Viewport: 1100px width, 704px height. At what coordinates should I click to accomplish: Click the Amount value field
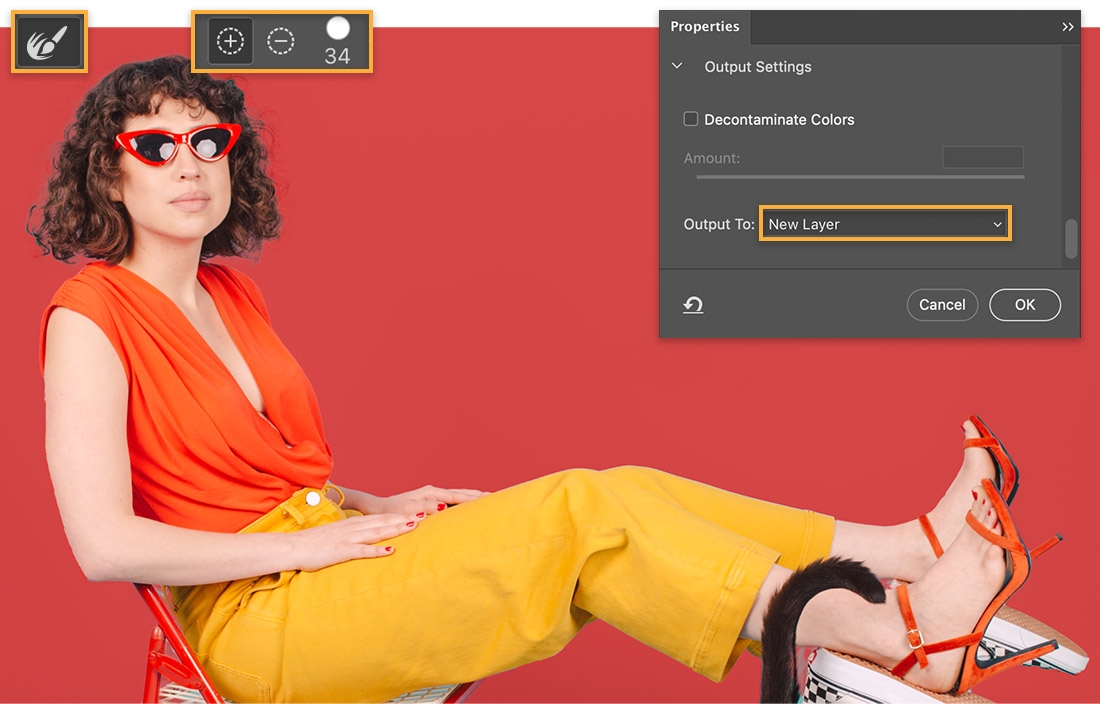point(983,157)
